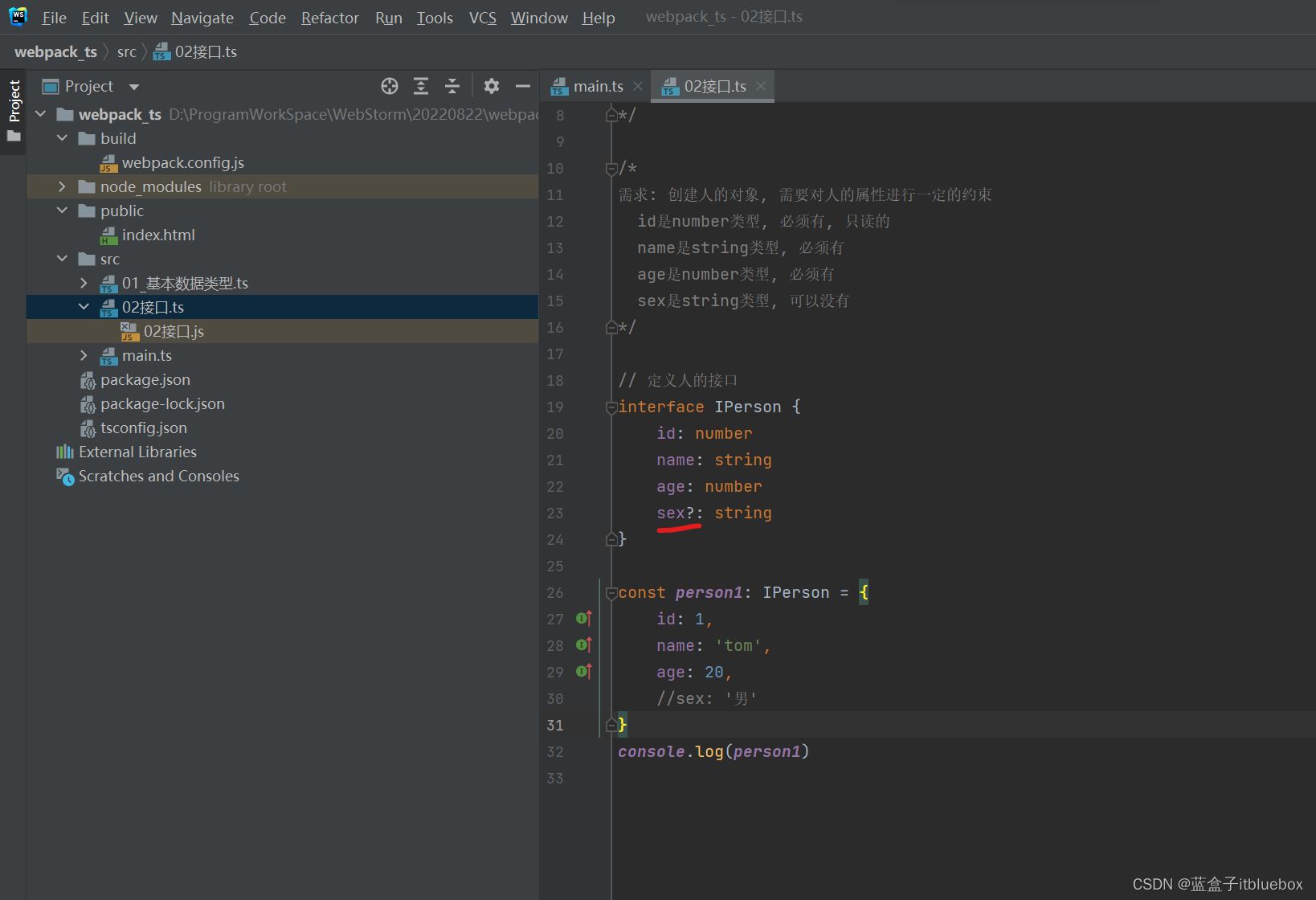Image resolution: width=1316 pixels, height=900 pixels.
Task: Open the Window menu
Action: (539, 18)
